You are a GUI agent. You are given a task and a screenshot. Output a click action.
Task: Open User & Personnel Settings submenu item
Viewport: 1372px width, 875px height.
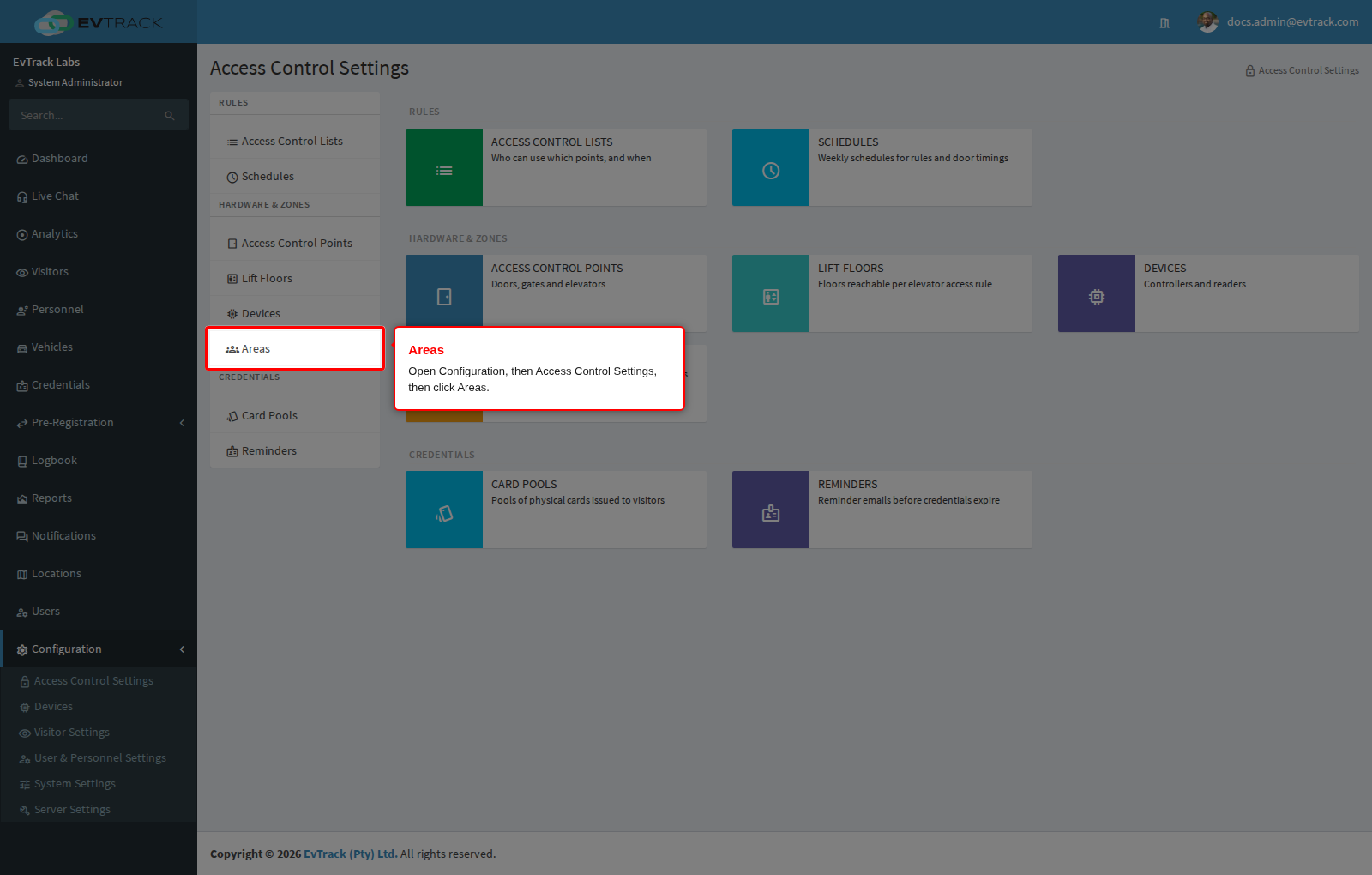(x=99, y=758)
